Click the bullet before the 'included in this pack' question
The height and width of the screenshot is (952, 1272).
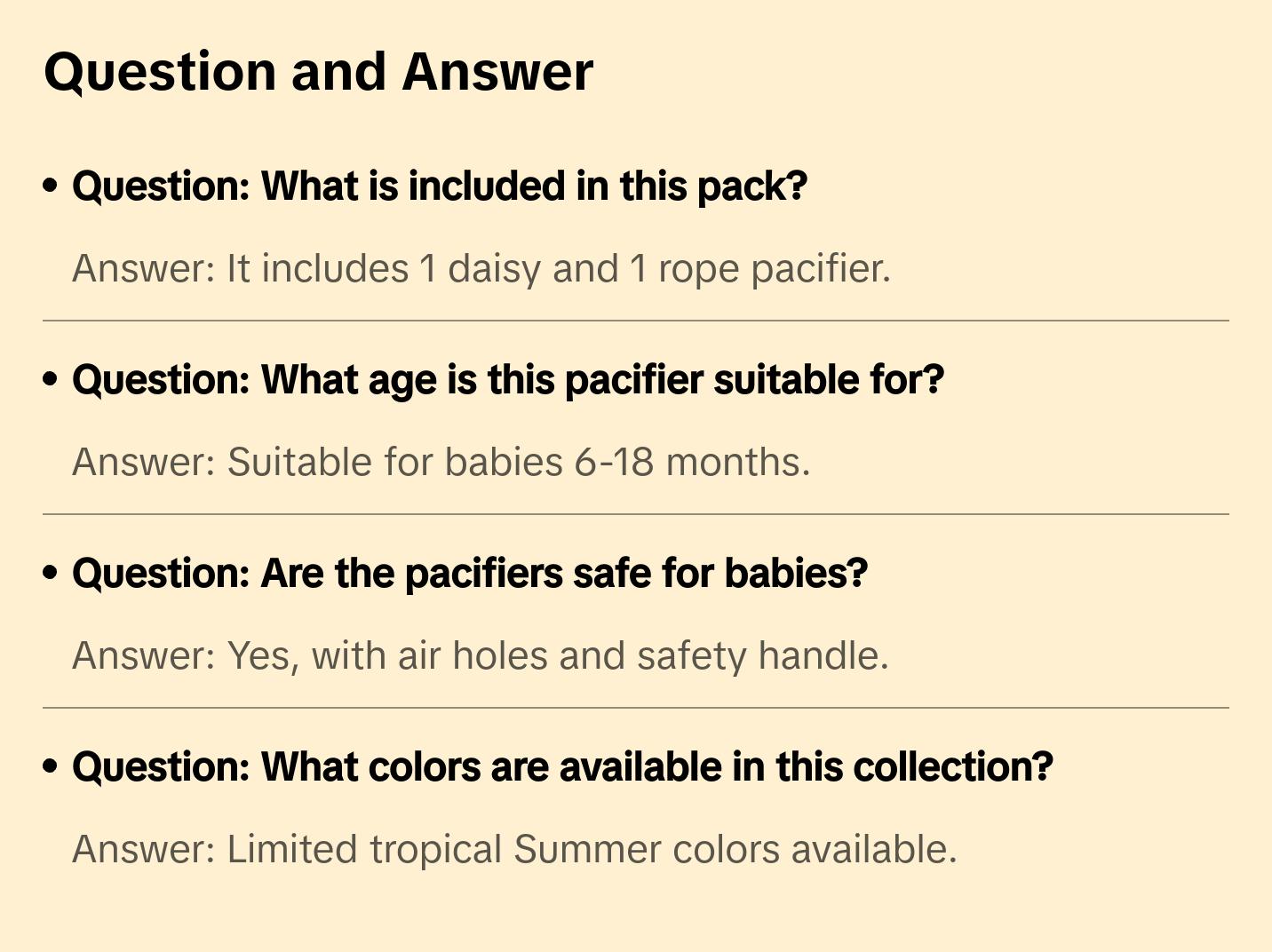pyautogui.click(x=51, y=186)
